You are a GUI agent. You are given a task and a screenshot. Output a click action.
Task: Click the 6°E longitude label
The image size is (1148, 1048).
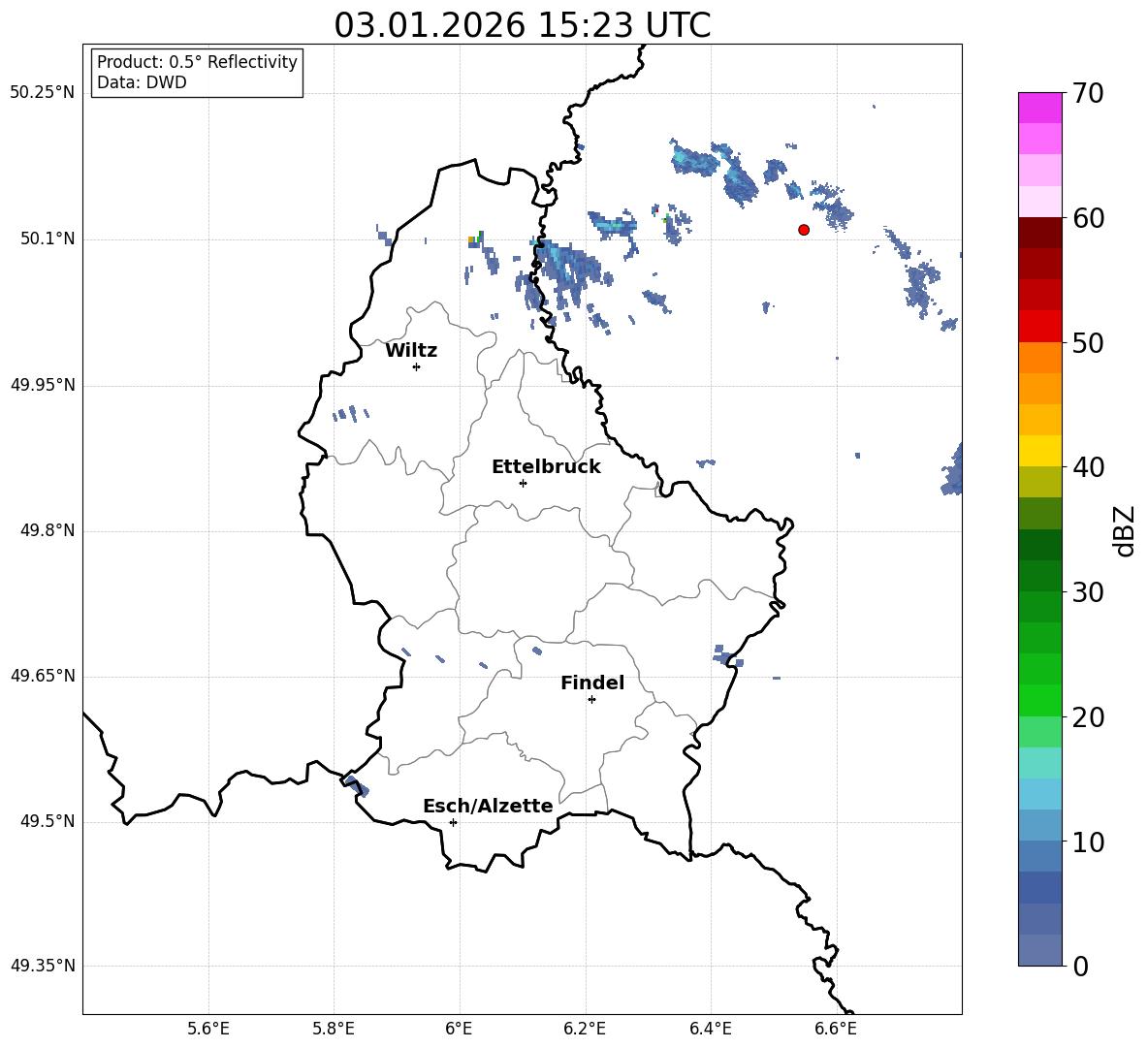459,1029
